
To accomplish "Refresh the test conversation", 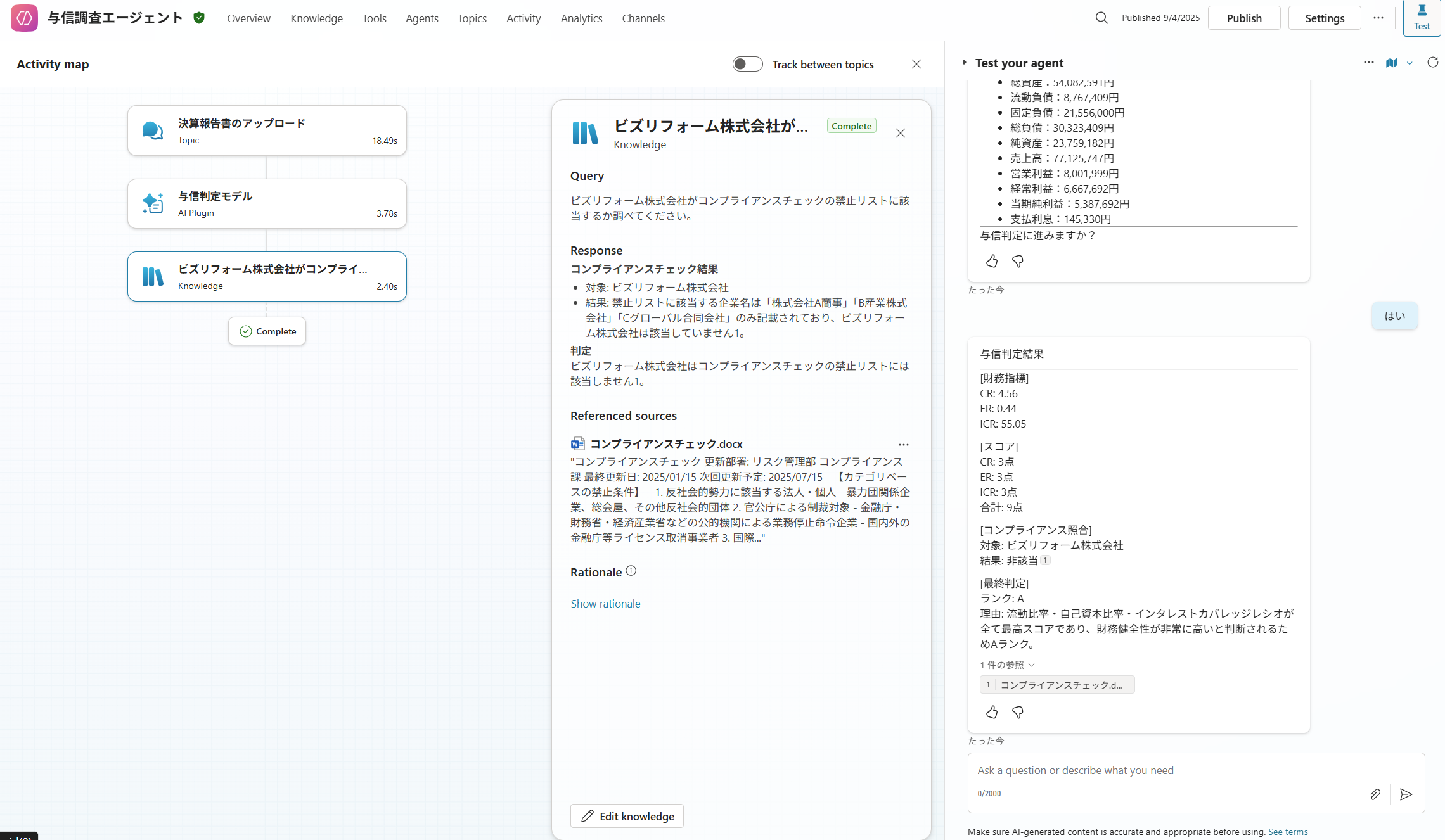I will [x=1432, y=62].
